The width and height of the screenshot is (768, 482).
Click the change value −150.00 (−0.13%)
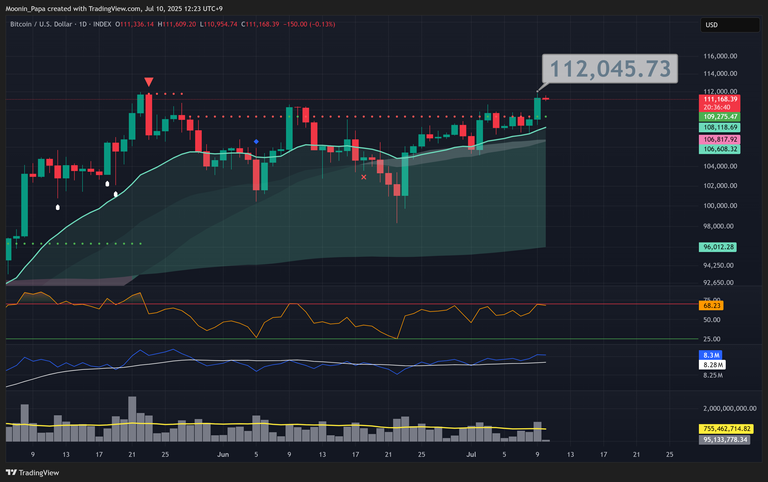point(309,24)
